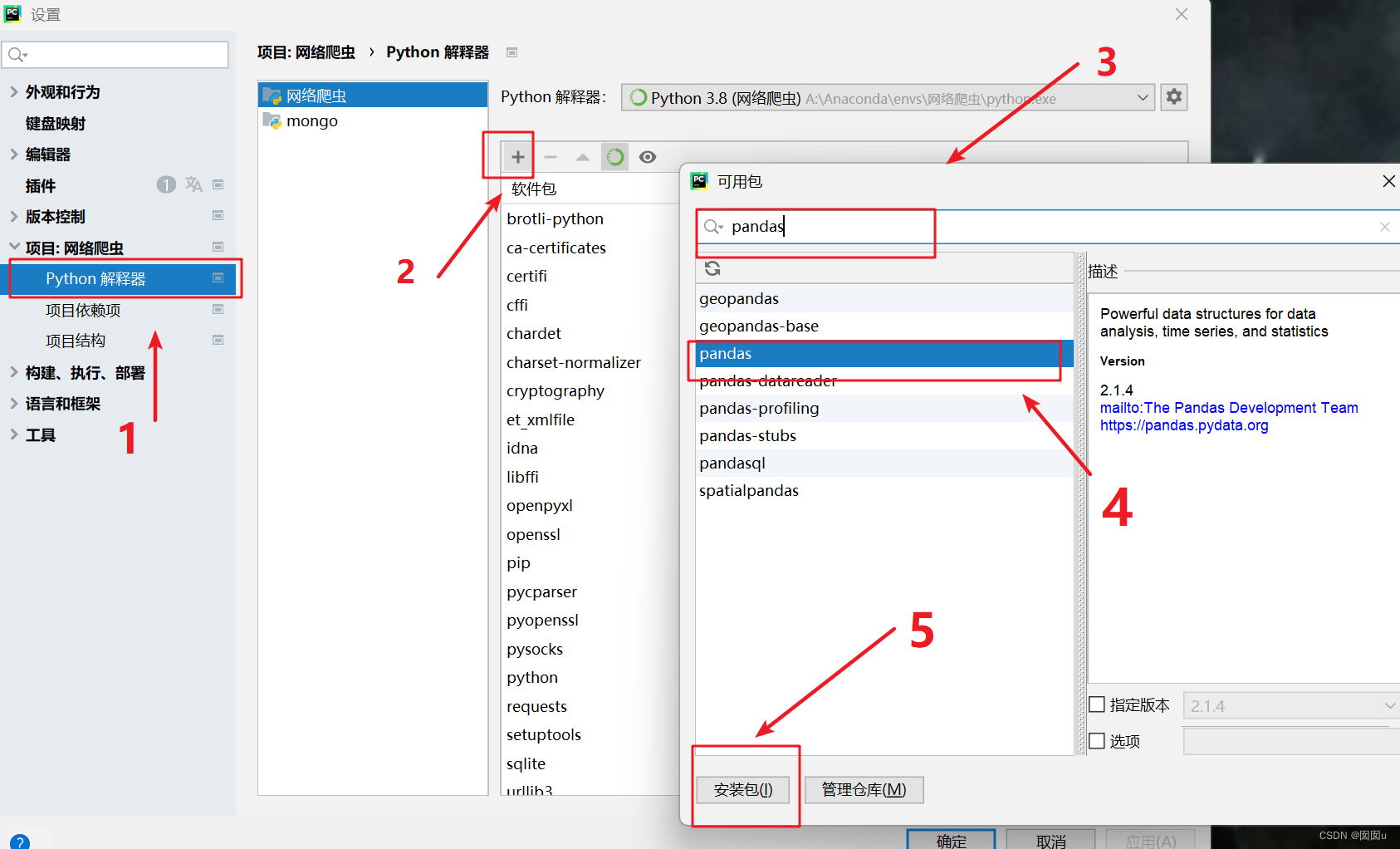This screenshot has height=849, width=1400.
Task: Click the 管理仓库 button
Action: click(x=864, y=789)
